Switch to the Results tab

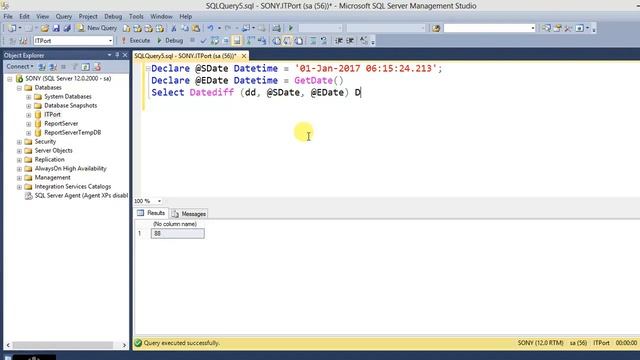pos(151,213)
